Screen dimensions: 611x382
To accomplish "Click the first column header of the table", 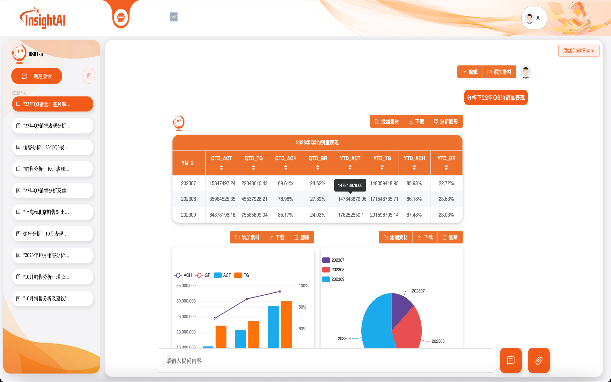I will point(189,163).
